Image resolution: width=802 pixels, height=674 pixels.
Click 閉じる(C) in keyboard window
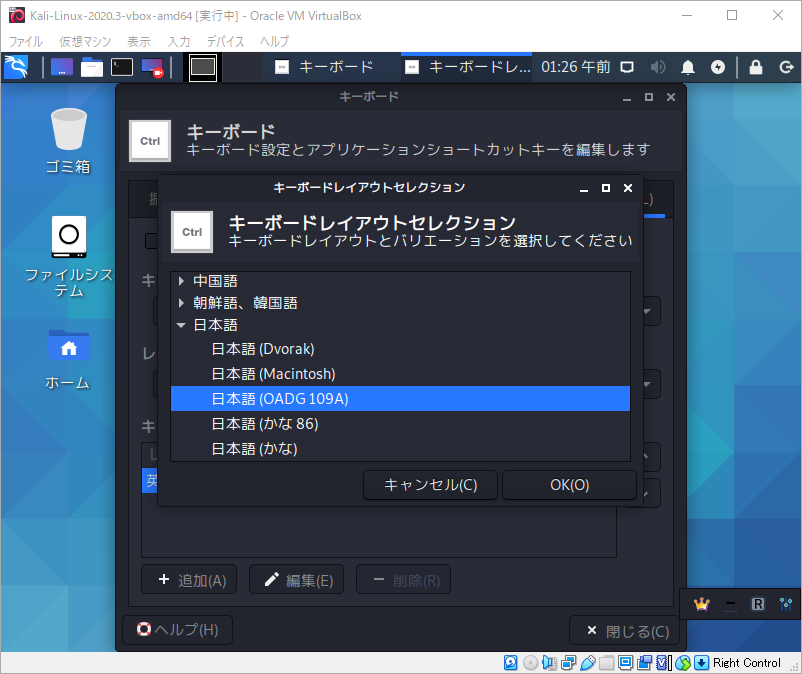coord(625,631)
